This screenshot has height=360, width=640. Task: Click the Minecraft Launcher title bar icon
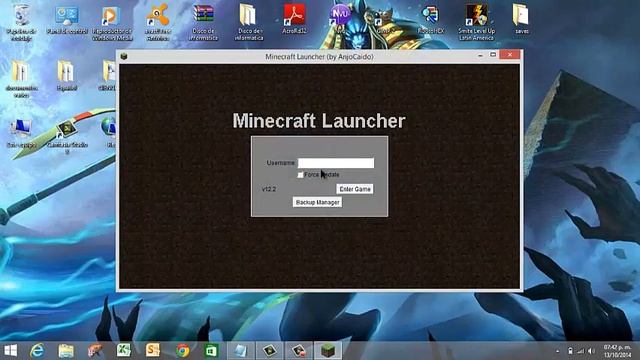[124, 56]
